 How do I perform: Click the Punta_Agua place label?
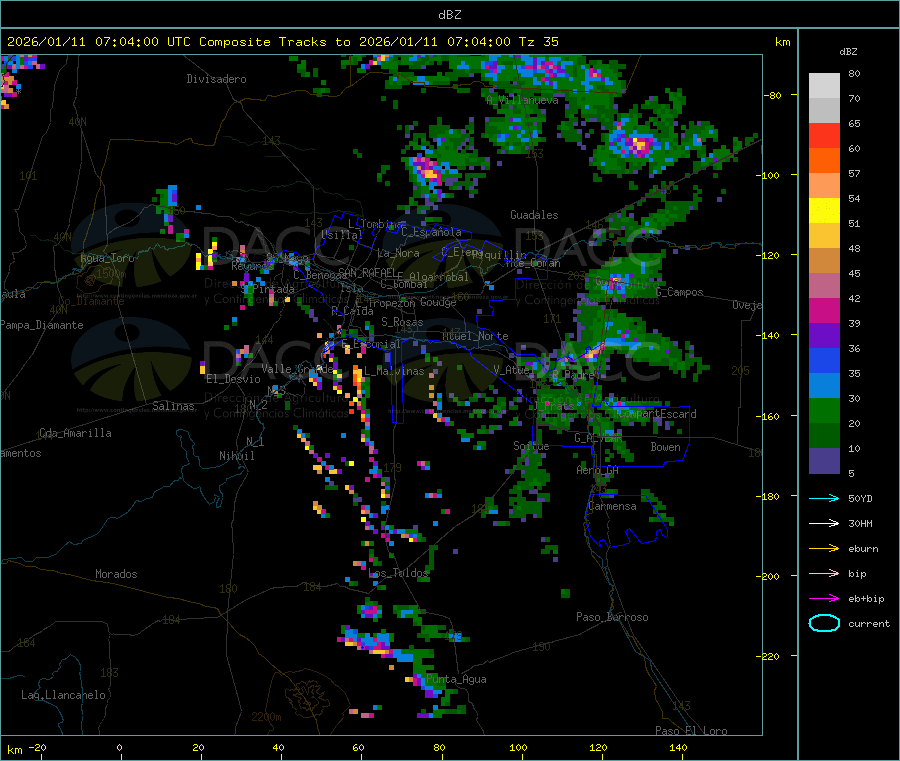point(456,680)
